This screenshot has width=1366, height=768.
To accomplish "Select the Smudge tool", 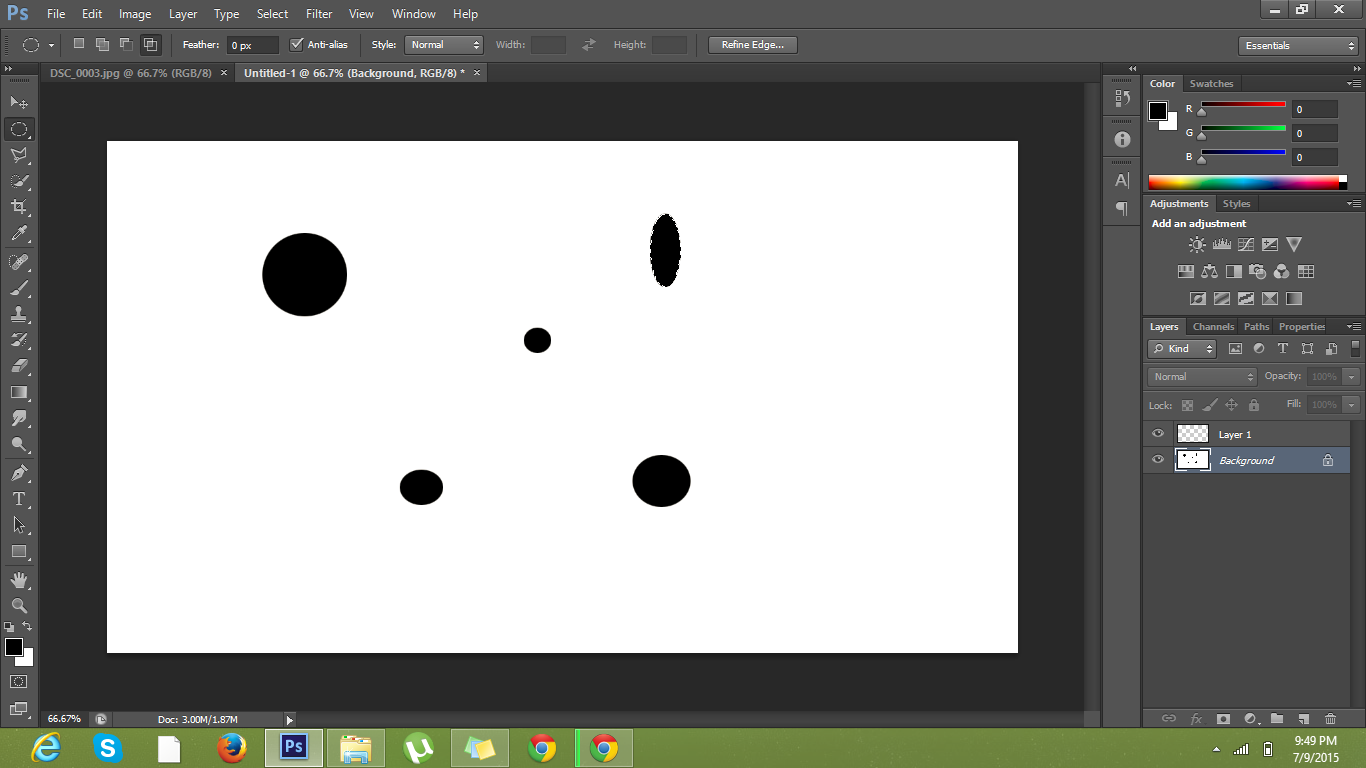I will tap(19, 418).
